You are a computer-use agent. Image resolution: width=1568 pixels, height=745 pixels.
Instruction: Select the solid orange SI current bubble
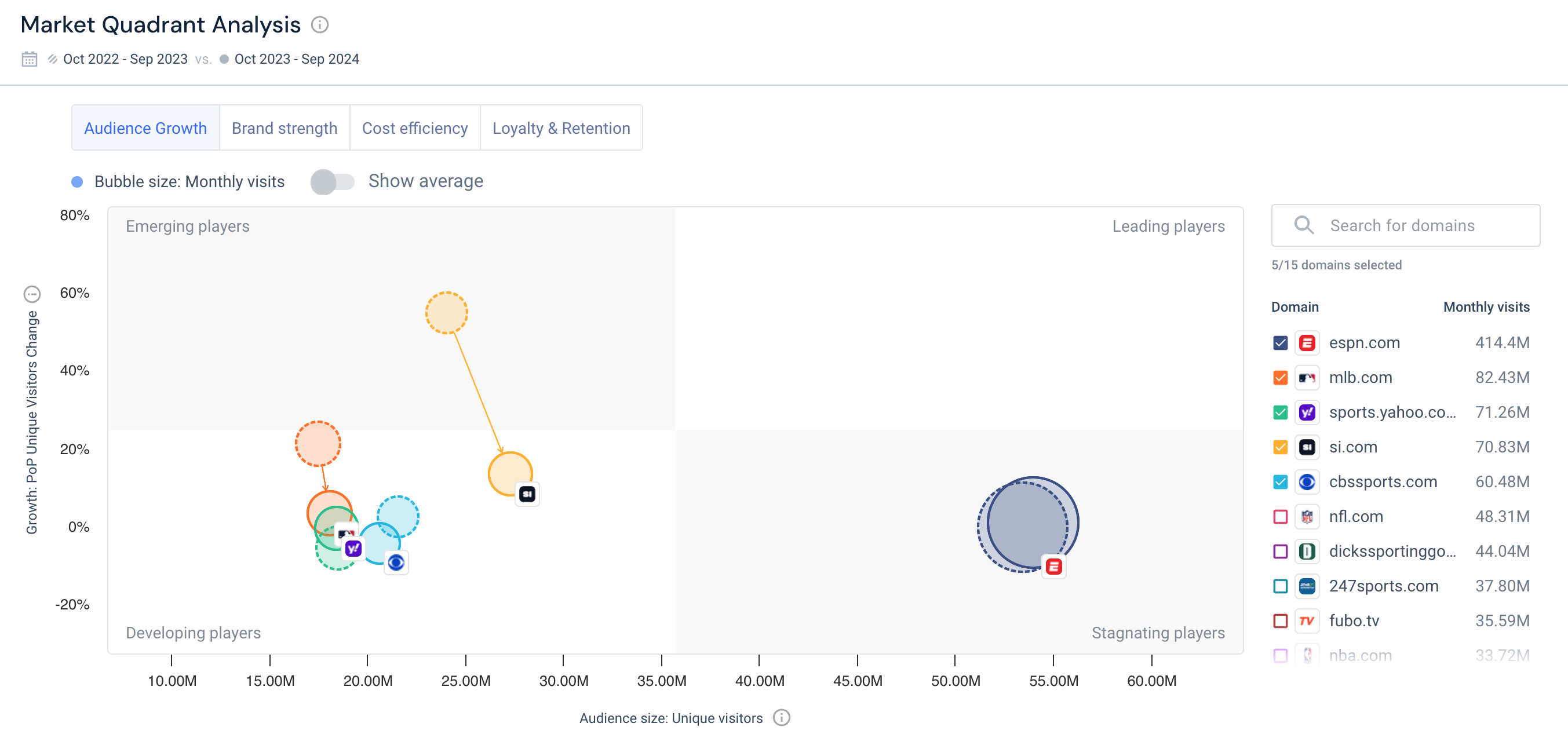click(x=510, y=473)
